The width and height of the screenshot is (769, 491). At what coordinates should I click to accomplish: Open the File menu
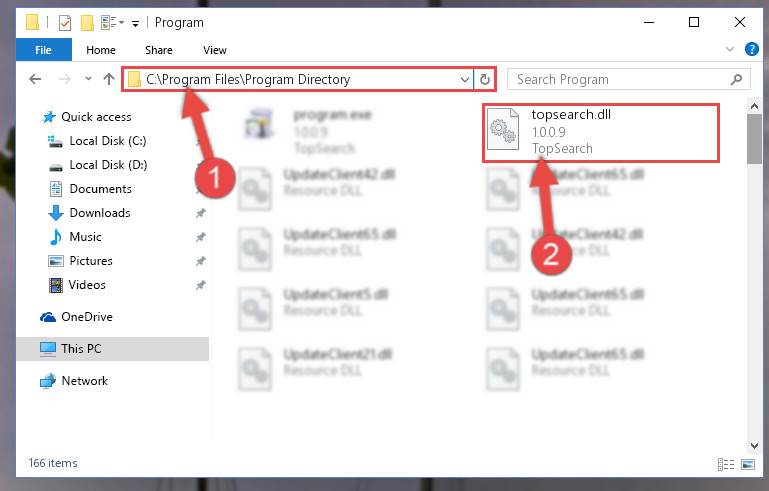coord(43,50)
